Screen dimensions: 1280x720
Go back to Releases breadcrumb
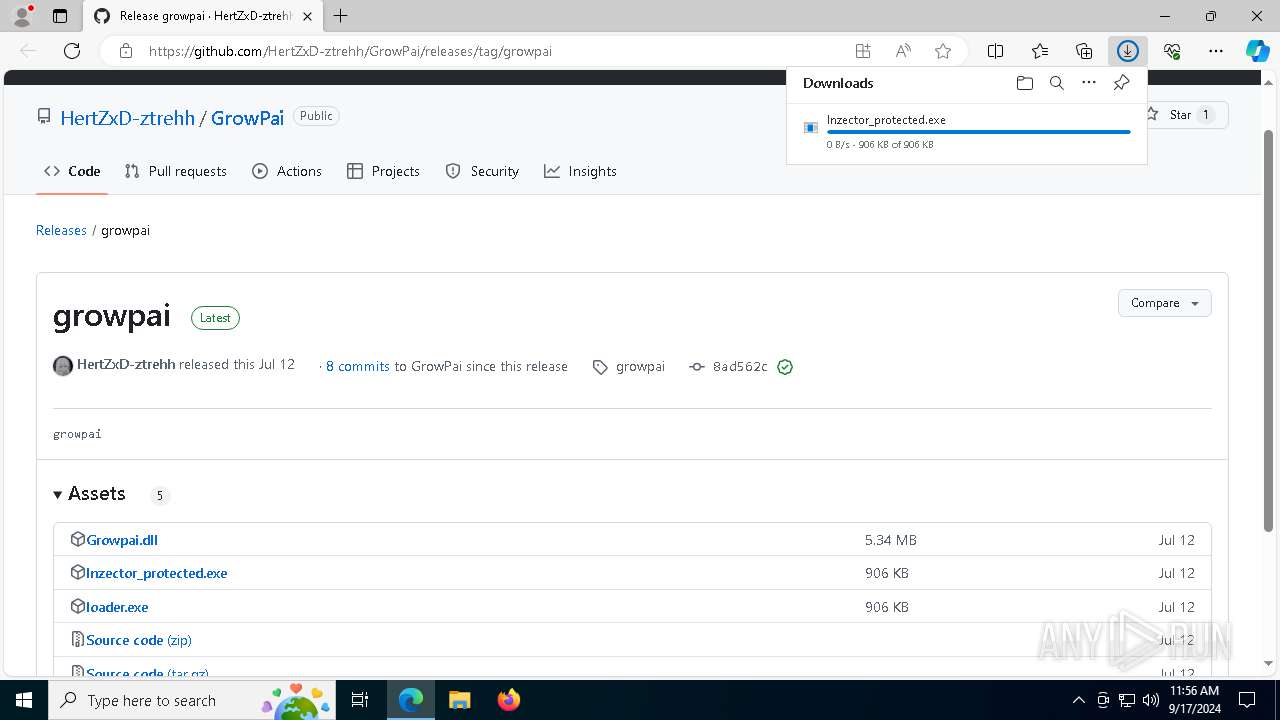pos(61,230)
